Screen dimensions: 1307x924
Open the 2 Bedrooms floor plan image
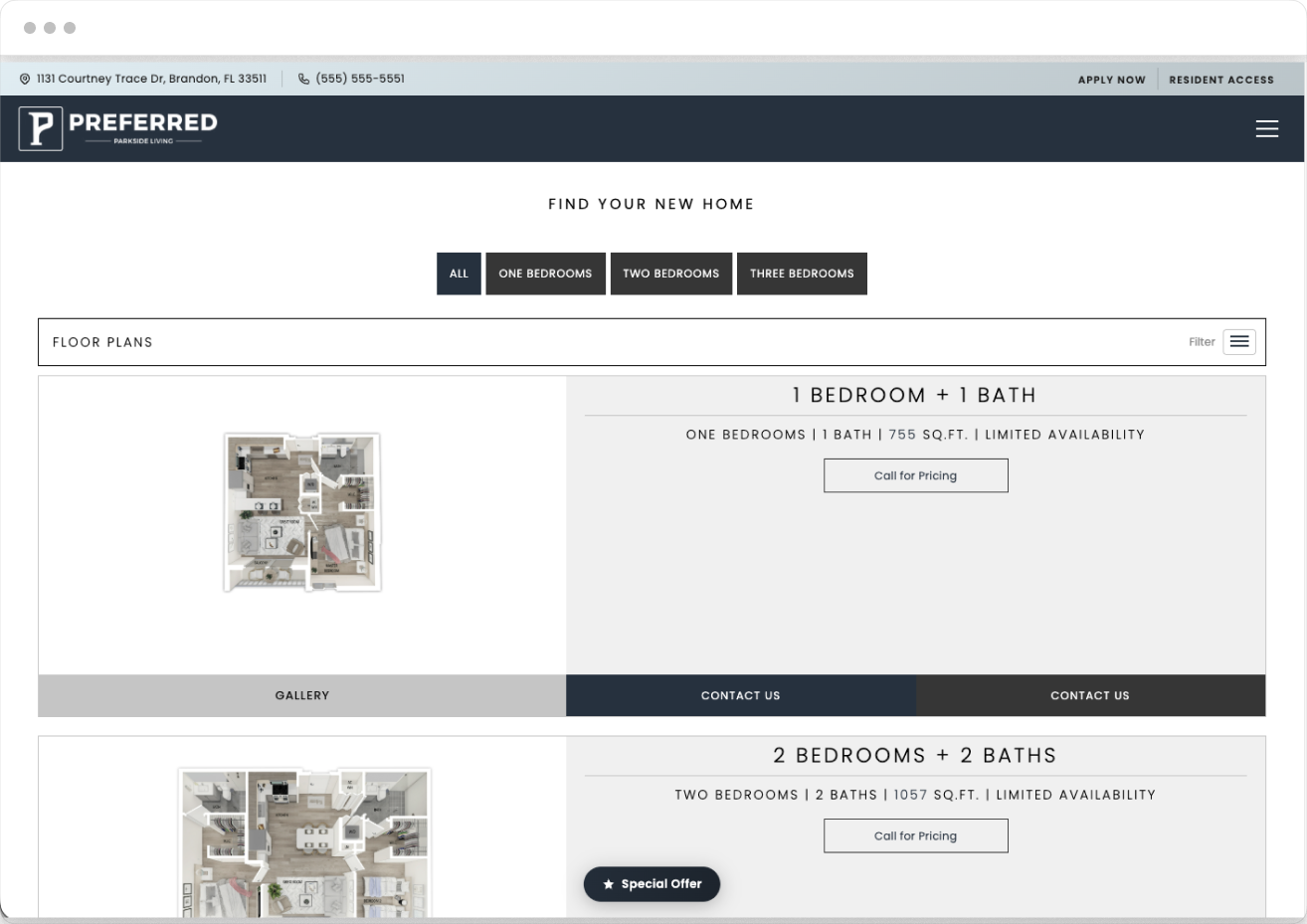[x=304, y=841]
